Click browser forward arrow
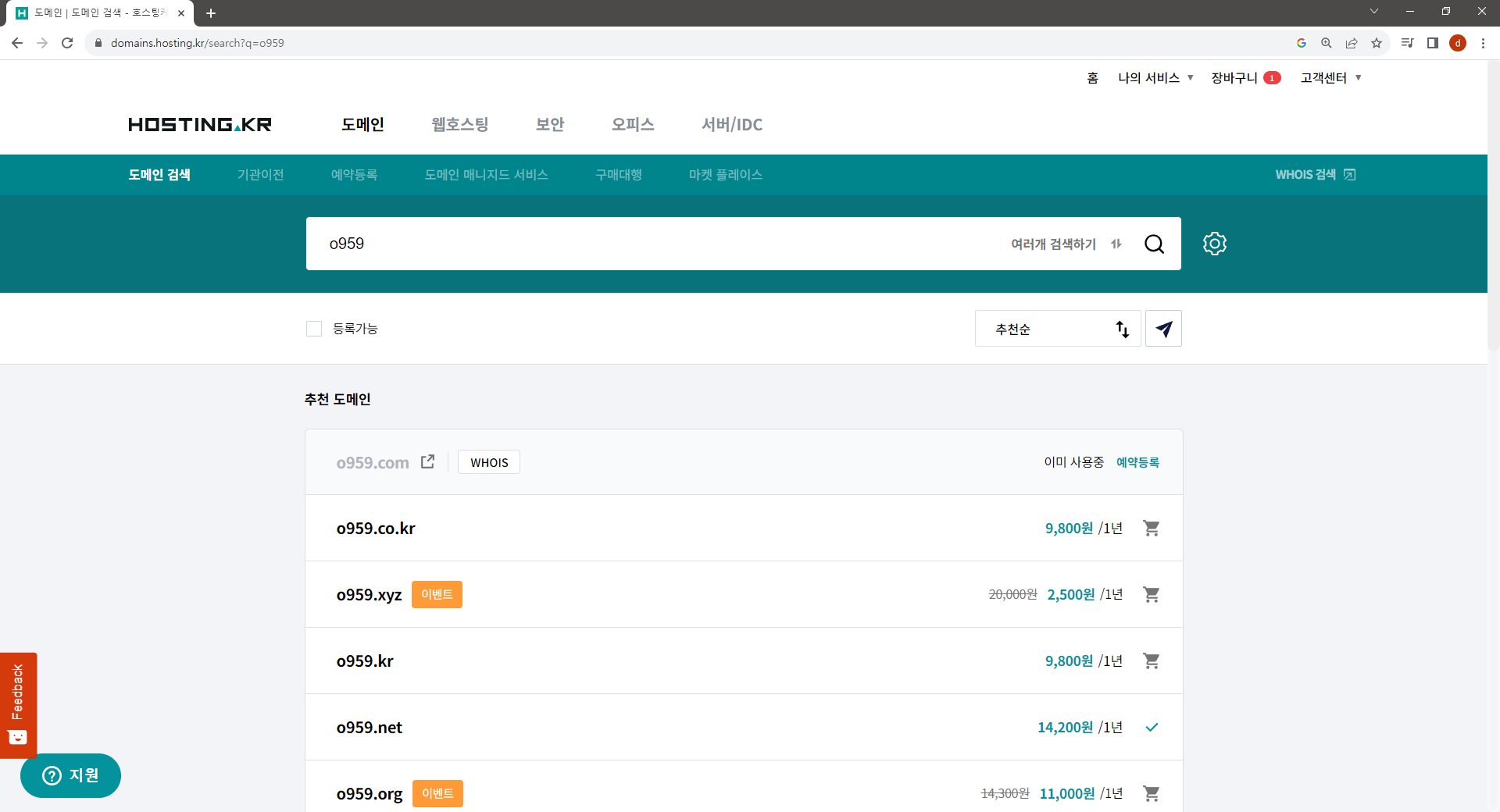This screenshot has width=1500, height=812. pyautogui.click(x=42, y=43)
